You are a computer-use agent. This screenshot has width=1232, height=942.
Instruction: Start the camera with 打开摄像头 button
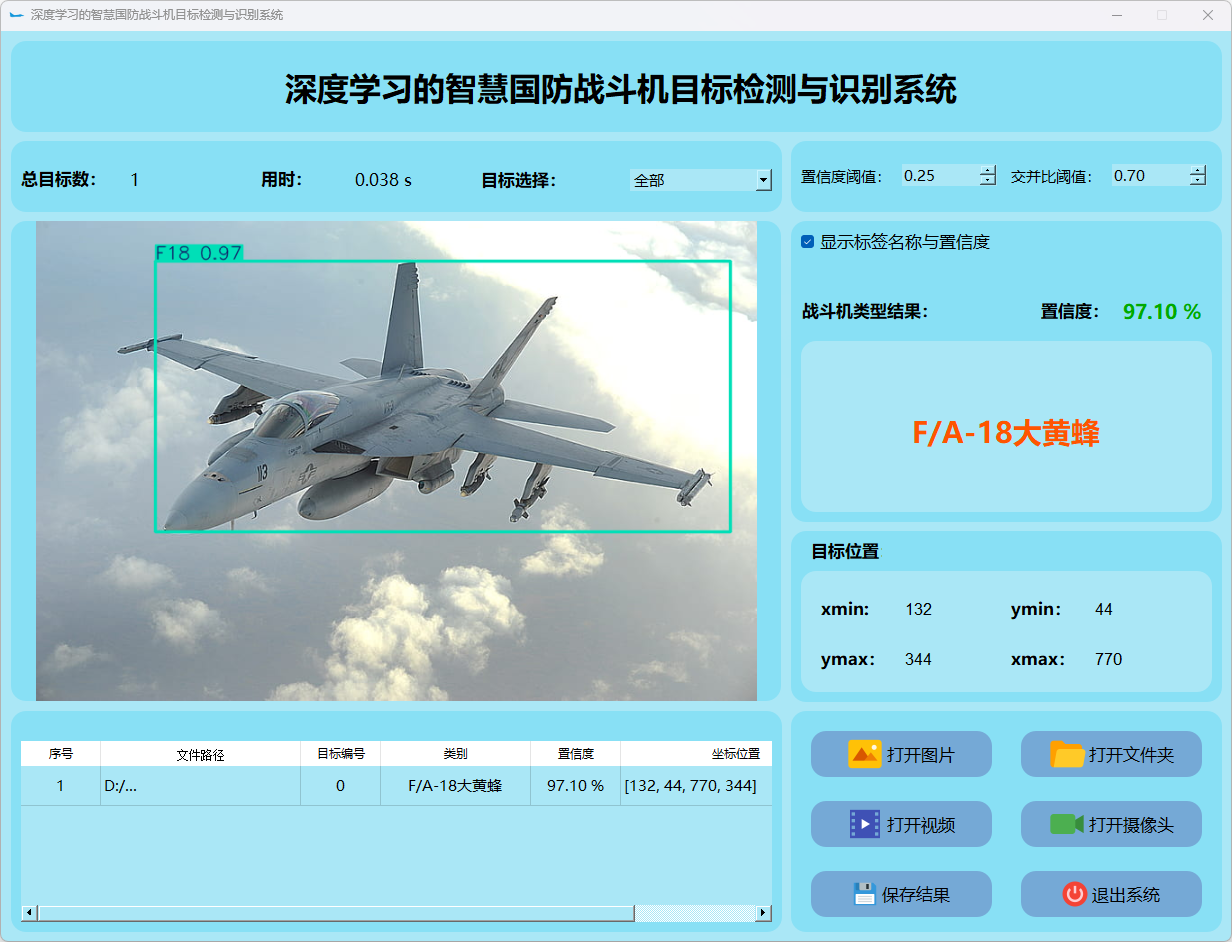tap(1111, 824)
